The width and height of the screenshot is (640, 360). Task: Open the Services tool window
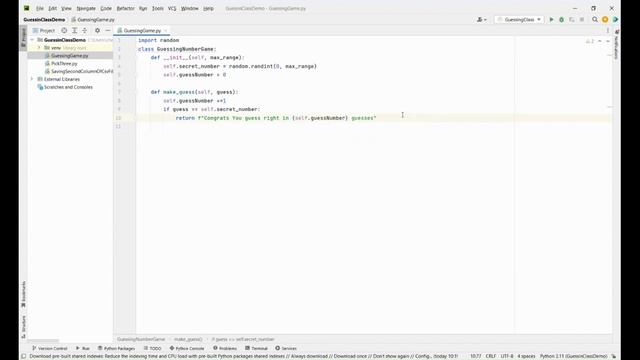tap(286, 349)
